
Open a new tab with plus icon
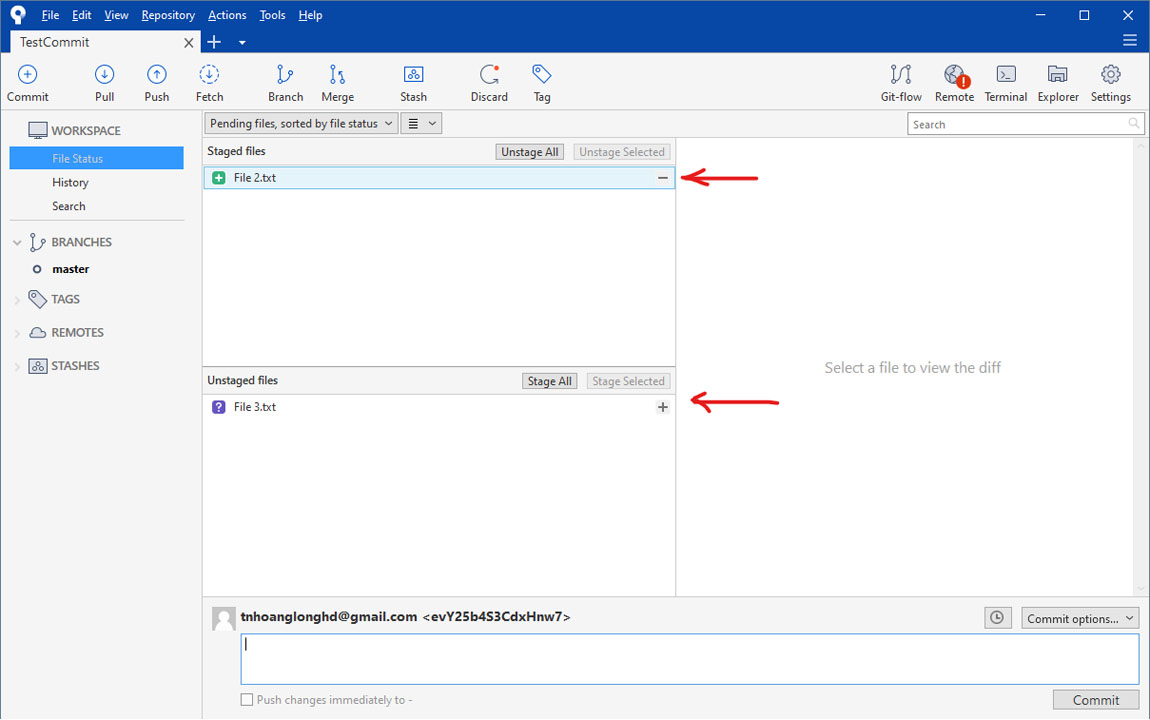(214, 42)
